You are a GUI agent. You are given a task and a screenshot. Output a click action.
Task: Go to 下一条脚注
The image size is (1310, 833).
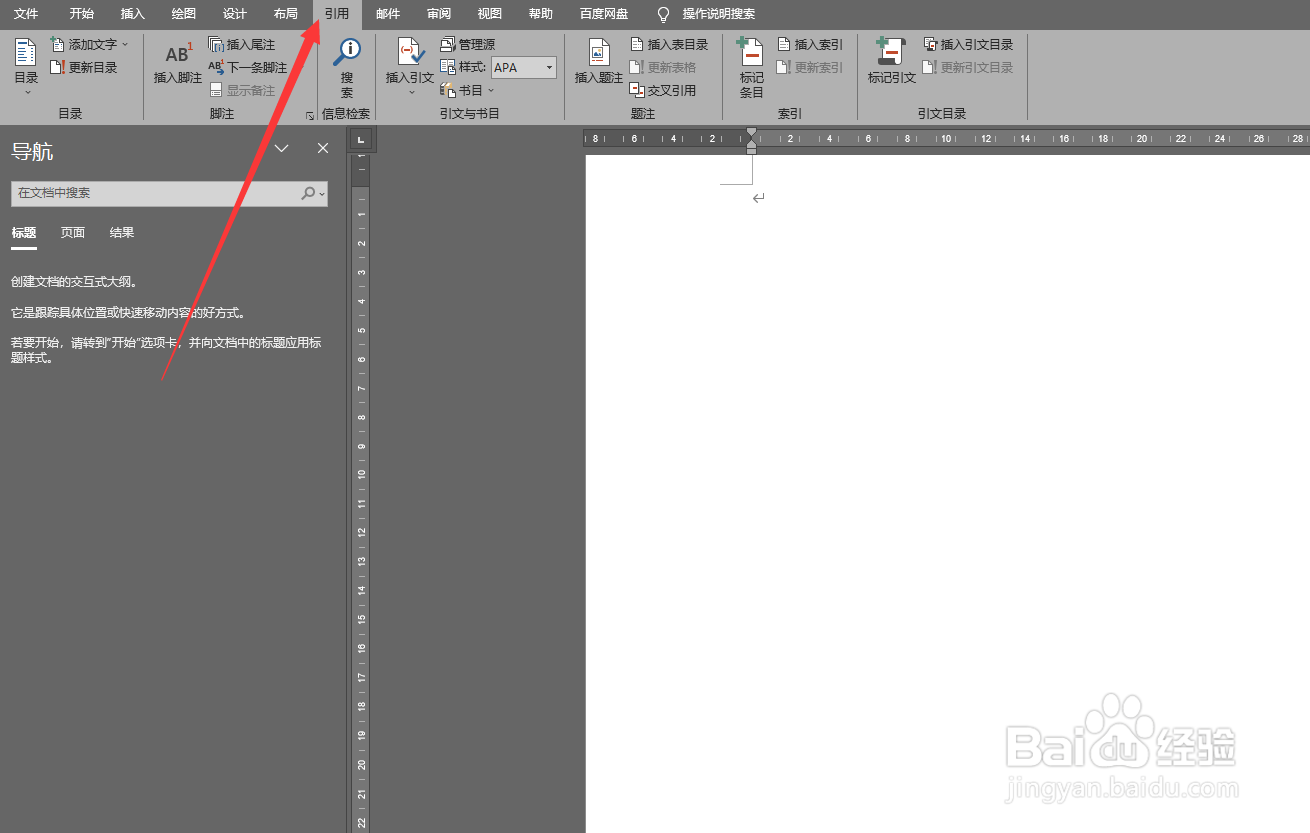click(x=248, y=67)
